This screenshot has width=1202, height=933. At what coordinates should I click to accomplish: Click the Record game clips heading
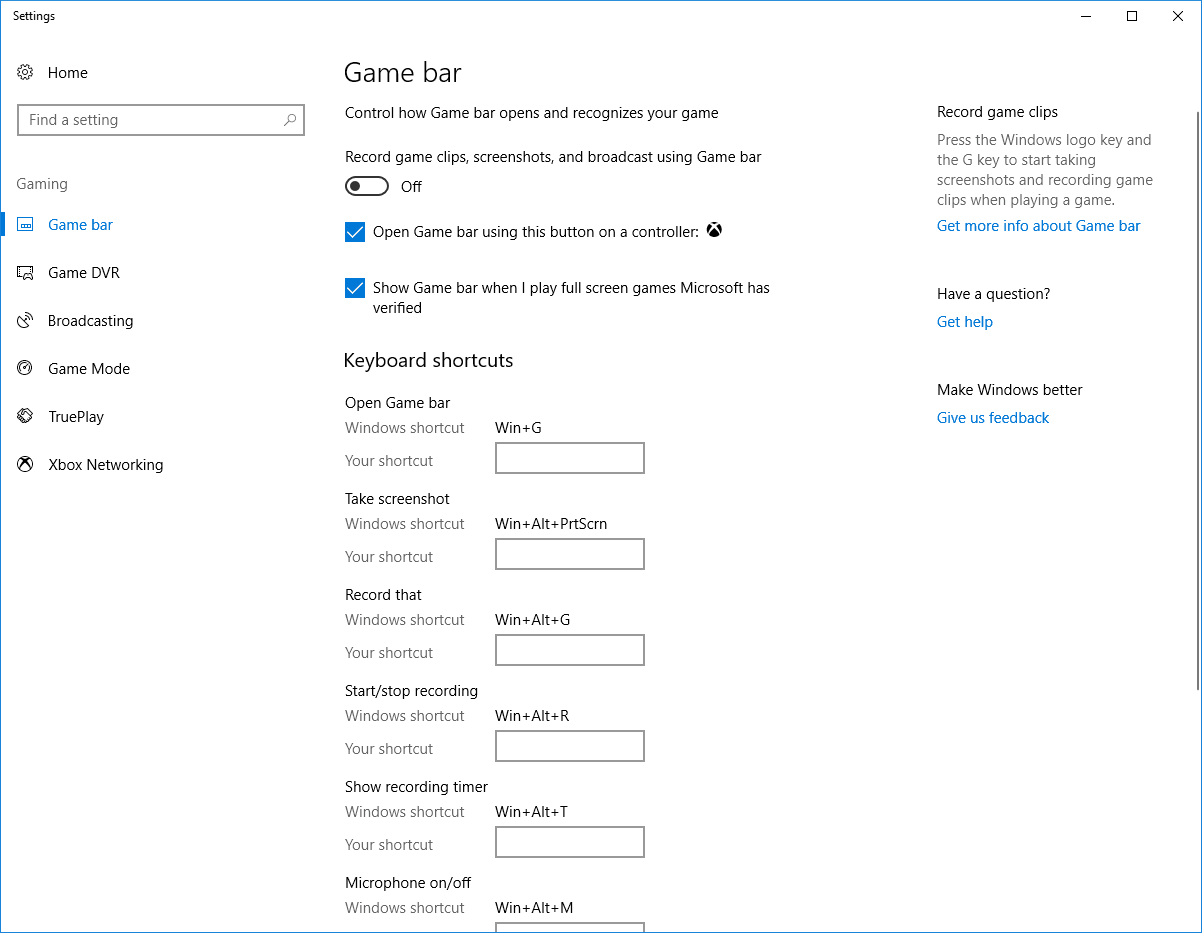997,112
